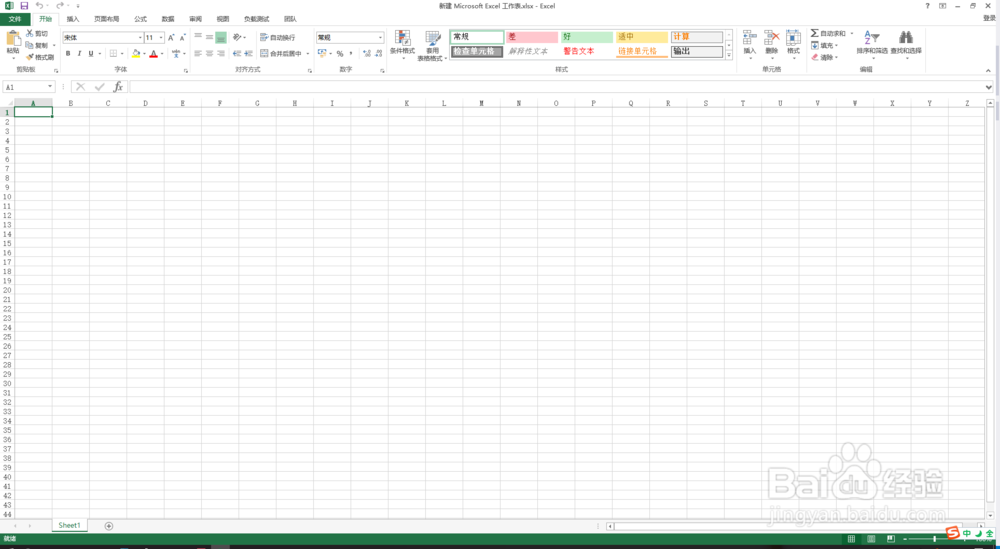Open the number format 常规 dropdown
Image resolution: width=1000 pixels, height=549 pixels.
[381, 38]
